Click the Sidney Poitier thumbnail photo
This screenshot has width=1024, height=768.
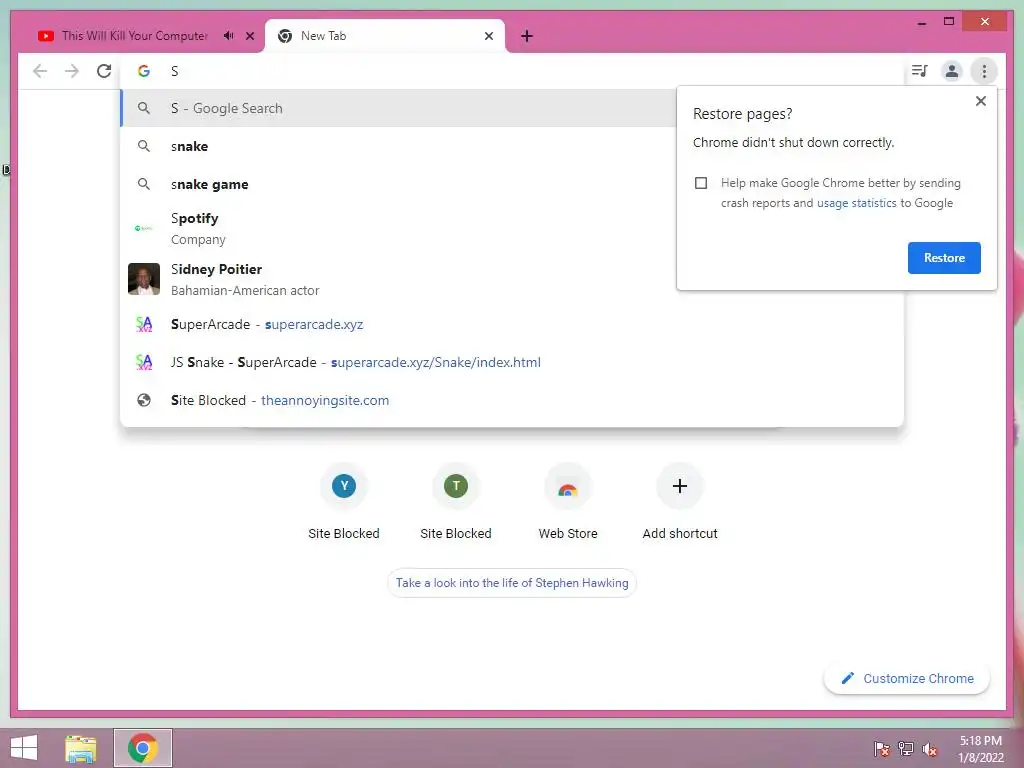point(144,279)
